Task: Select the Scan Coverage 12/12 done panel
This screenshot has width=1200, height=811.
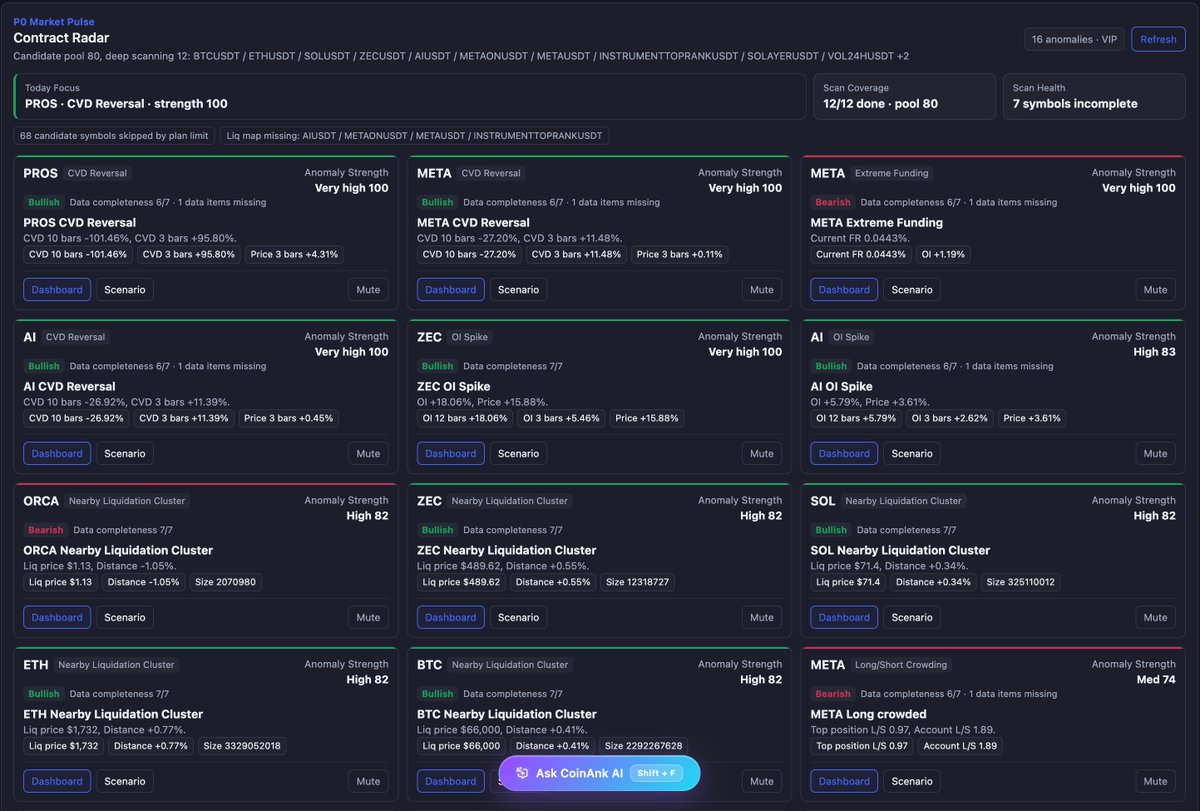Action: coord(904,96)
